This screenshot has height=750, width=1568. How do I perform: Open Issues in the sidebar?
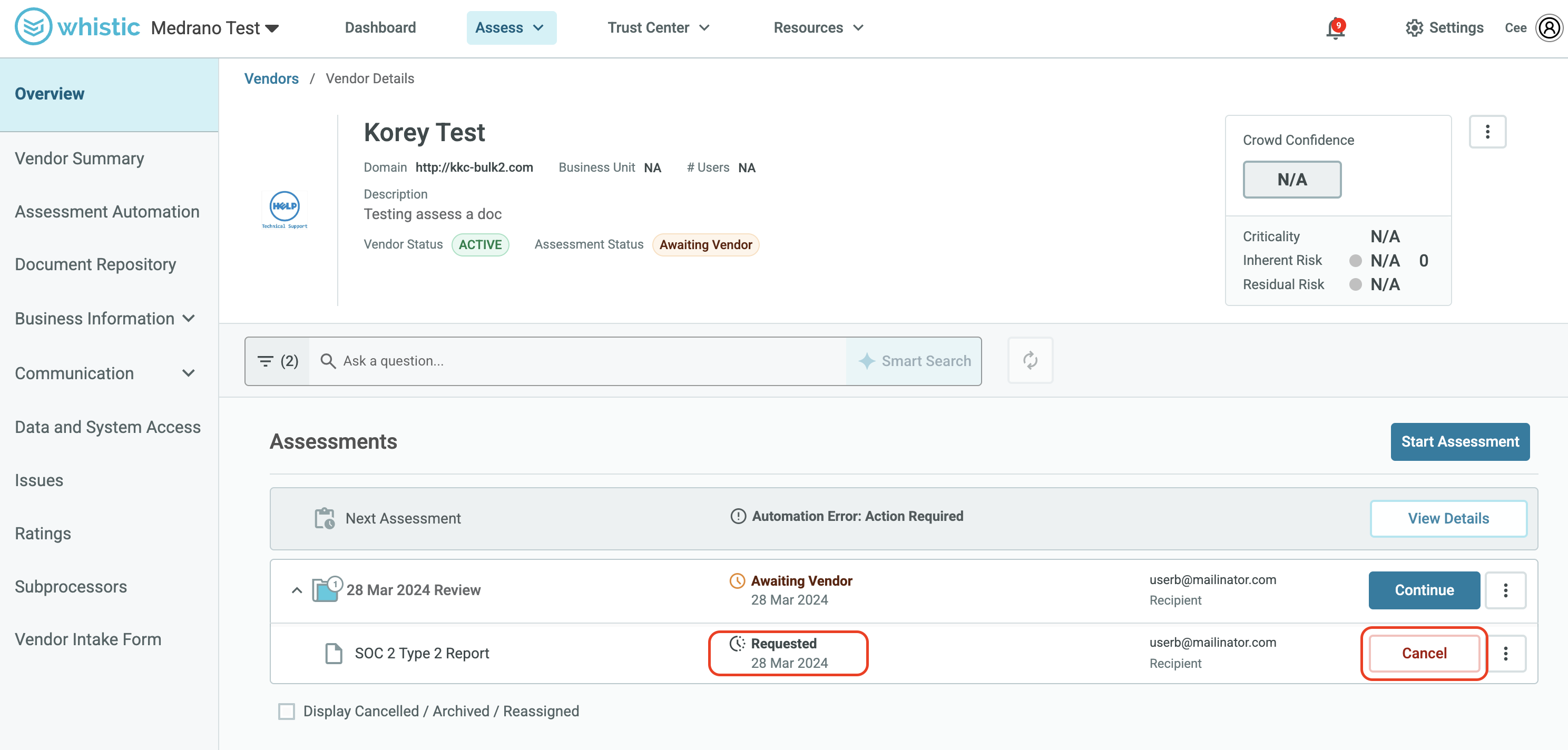coord(39,480)
